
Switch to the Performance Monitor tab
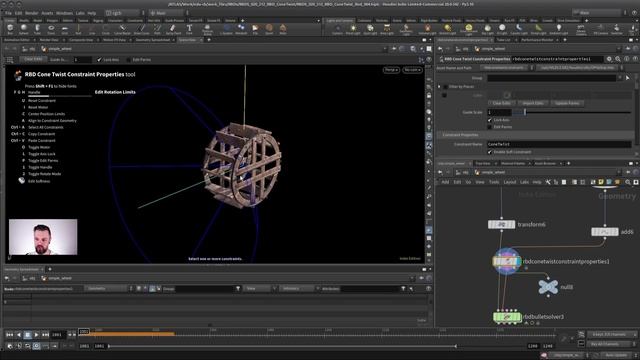point(537,40)
